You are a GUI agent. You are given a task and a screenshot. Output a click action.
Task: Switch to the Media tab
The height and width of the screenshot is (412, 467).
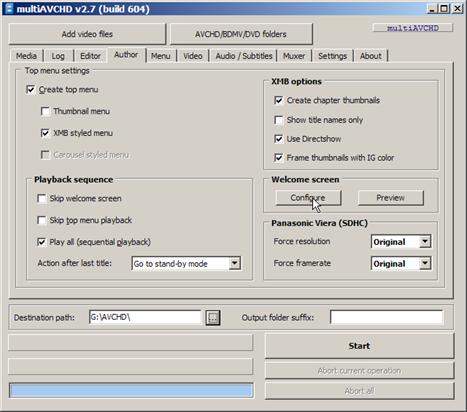click(x=26, y=56)
